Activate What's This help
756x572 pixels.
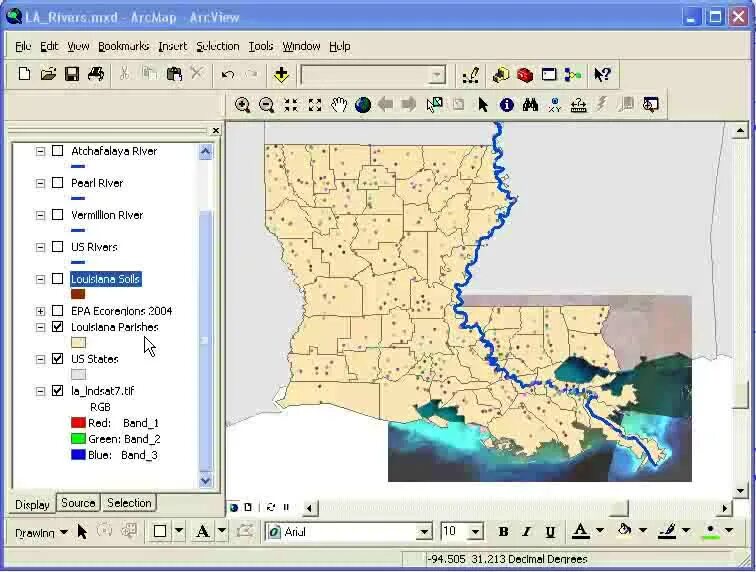tap(602, 75)
